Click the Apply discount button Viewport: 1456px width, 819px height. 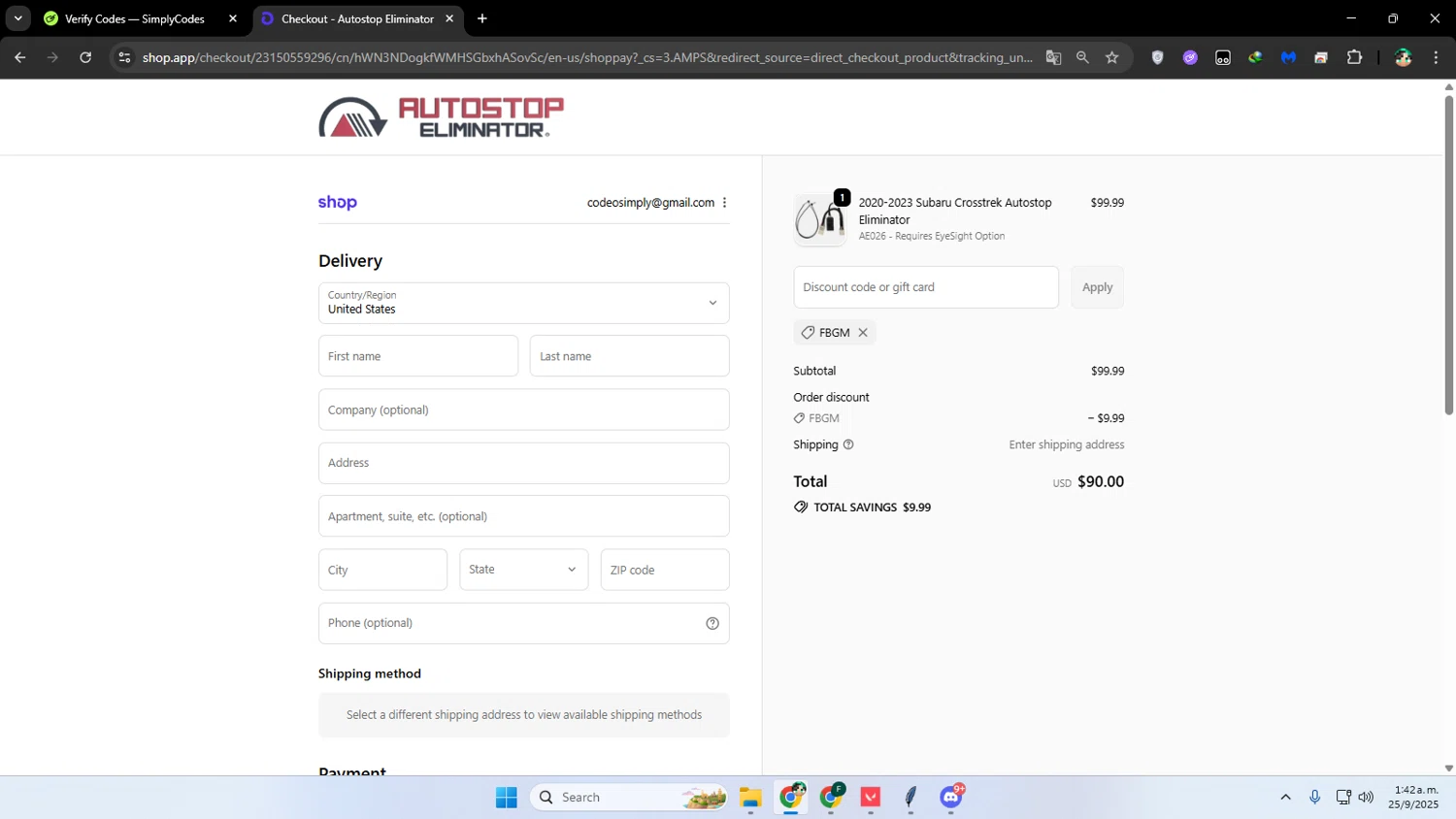(x=1098, y=287)
